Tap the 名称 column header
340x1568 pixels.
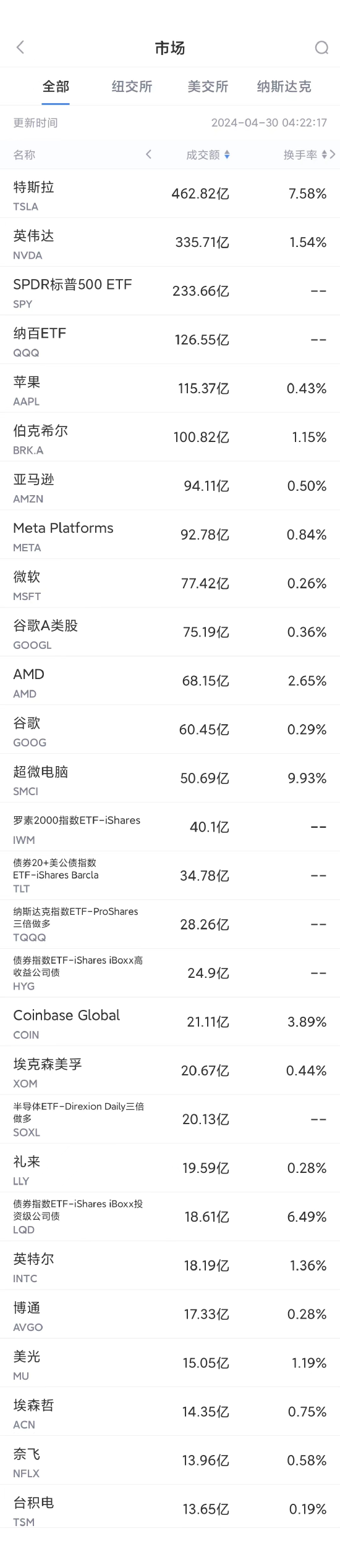pos(24,155)
